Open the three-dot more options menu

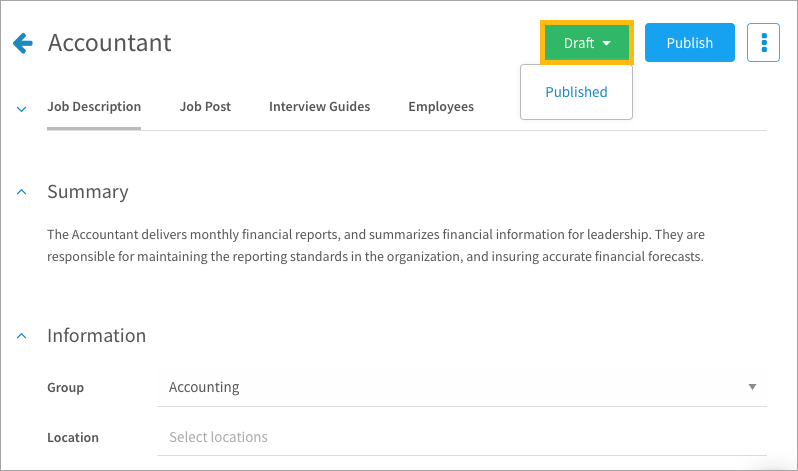pyautogui.click(x=763, y=43)
